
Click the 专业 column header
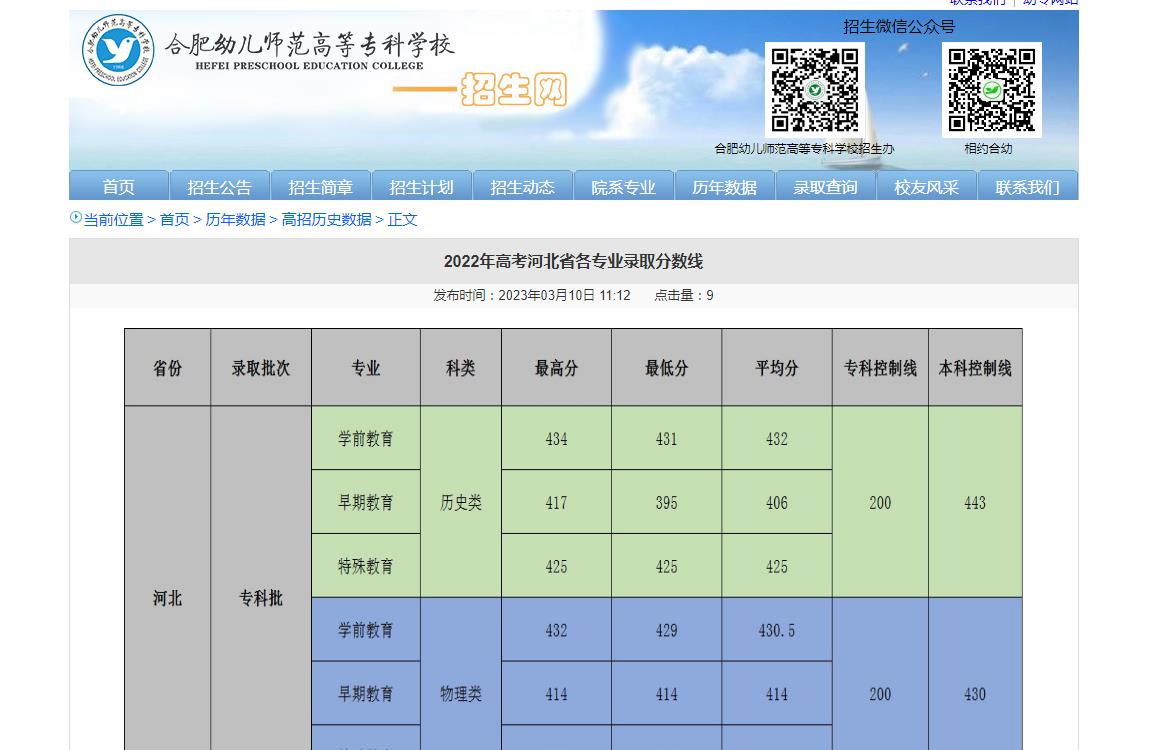[366, 367]
